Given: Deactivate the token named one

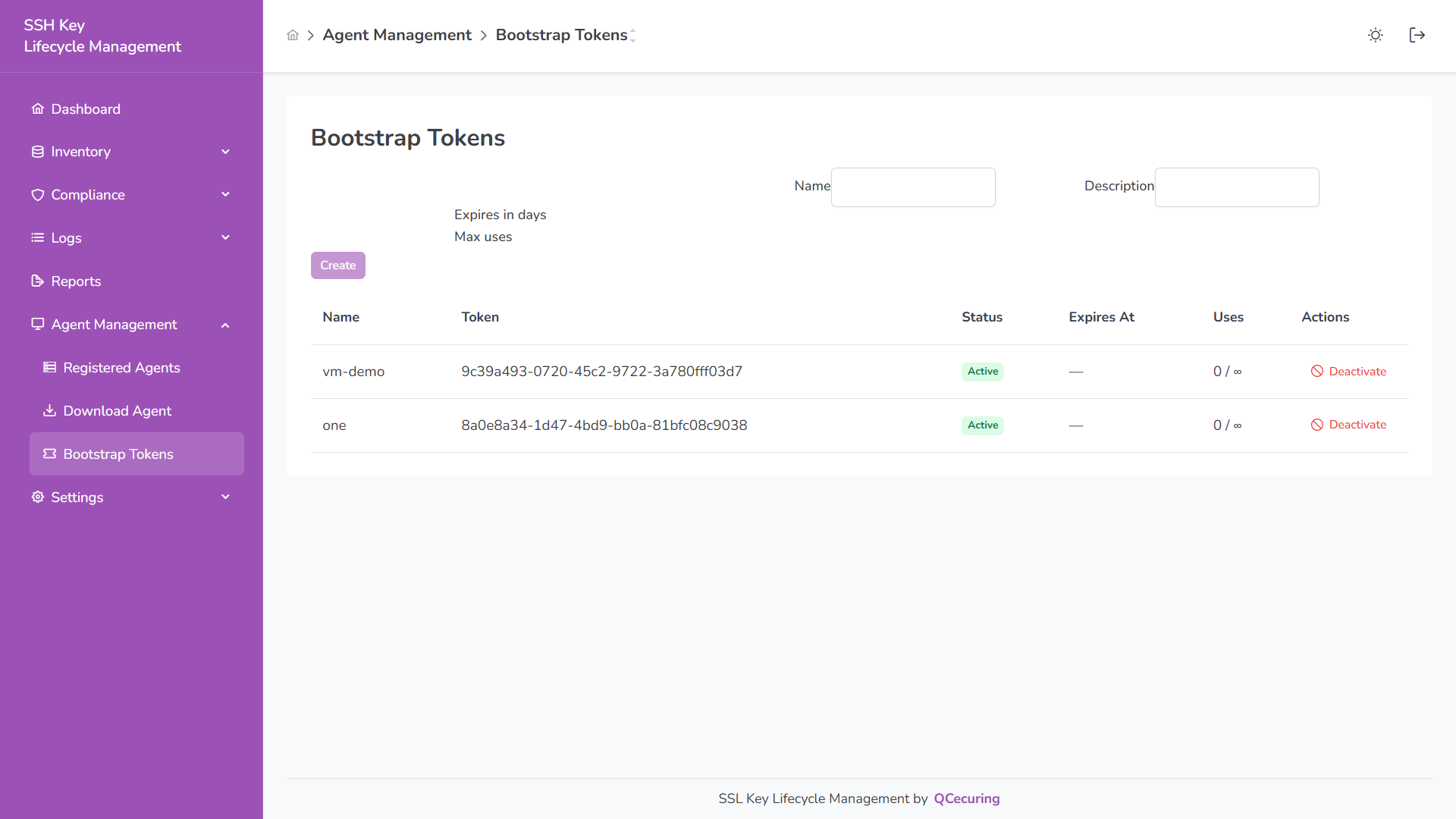Looking at the screenshot, I should [1348, 425].
